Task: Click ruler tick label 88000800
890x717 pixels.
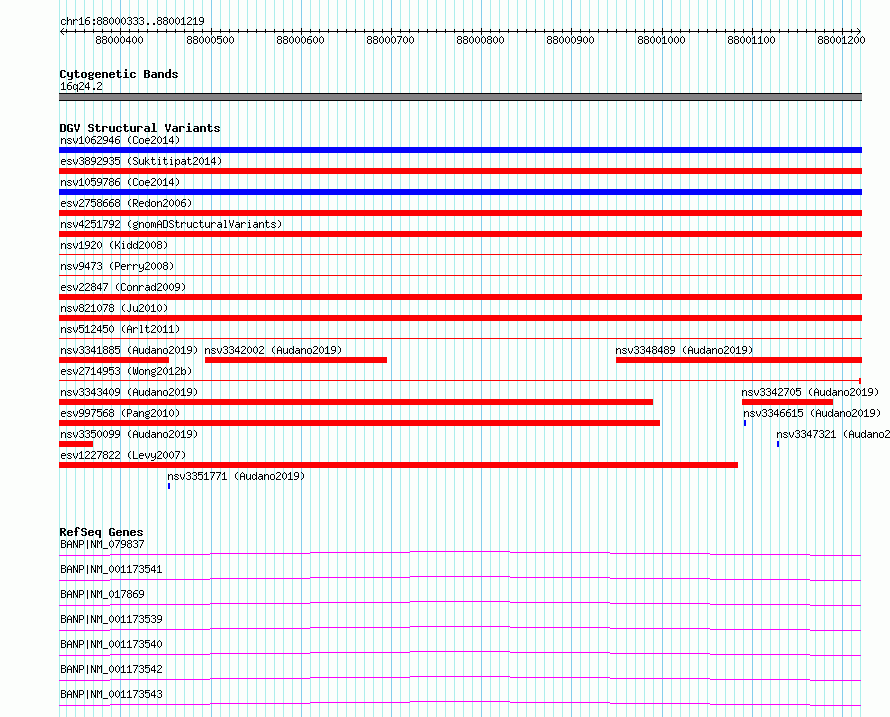Action: (480, 40)
